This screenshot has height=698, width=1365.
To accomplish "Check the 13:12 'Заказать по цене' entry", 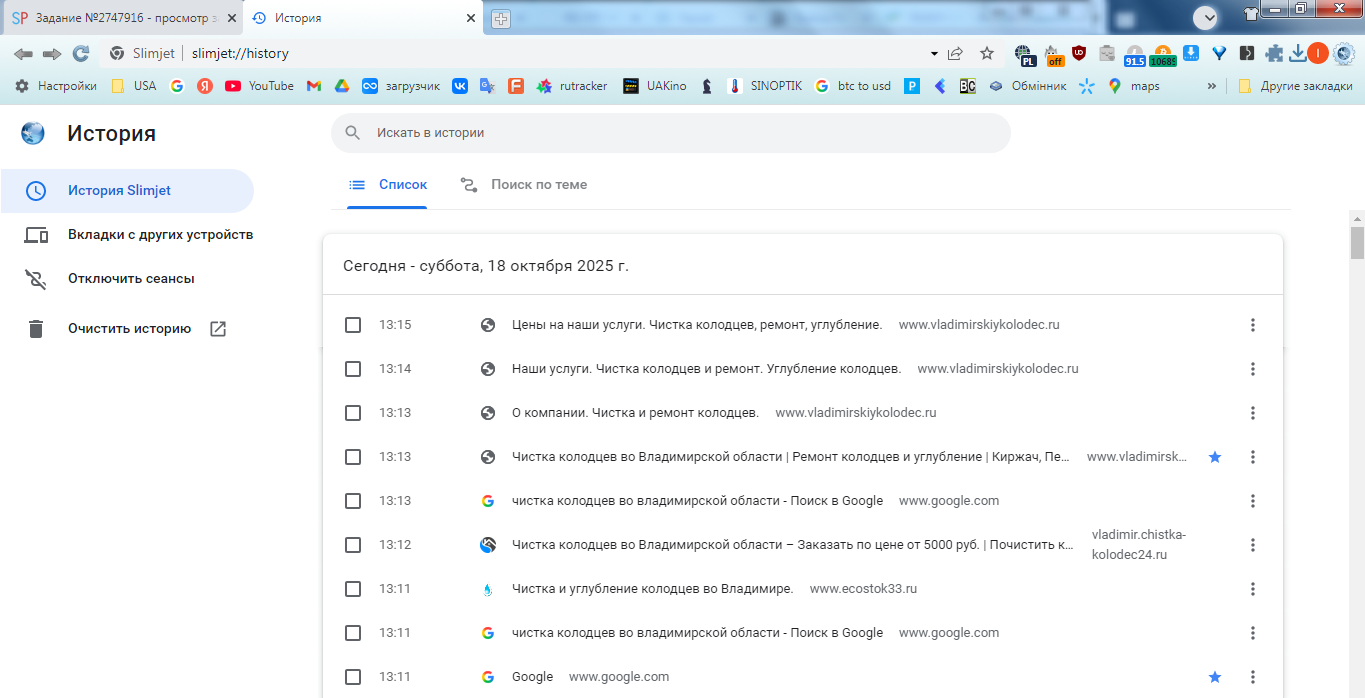I will point(353,545).
